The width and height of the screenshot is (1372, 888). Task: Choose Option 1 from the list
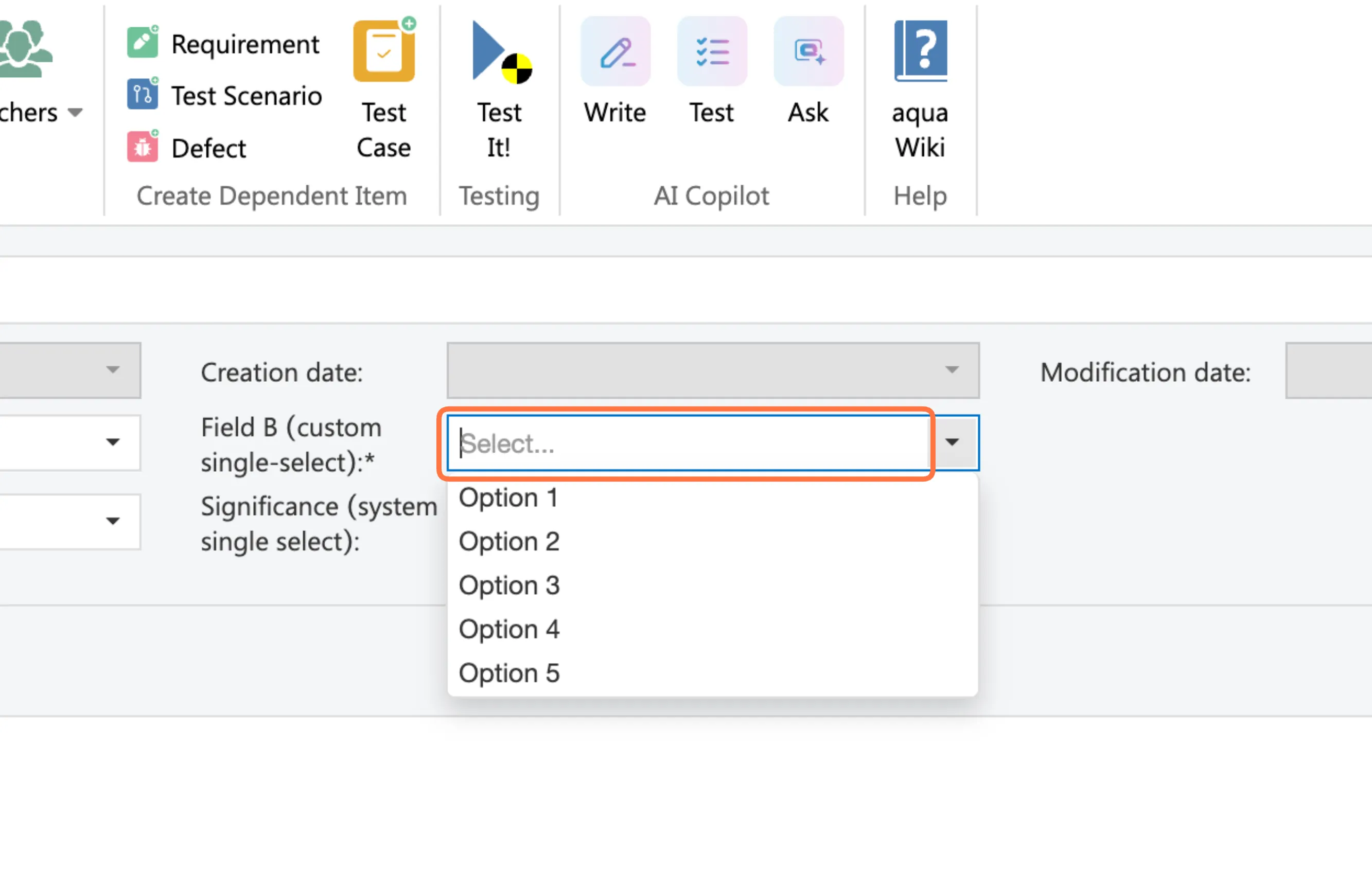coord(508,498)
